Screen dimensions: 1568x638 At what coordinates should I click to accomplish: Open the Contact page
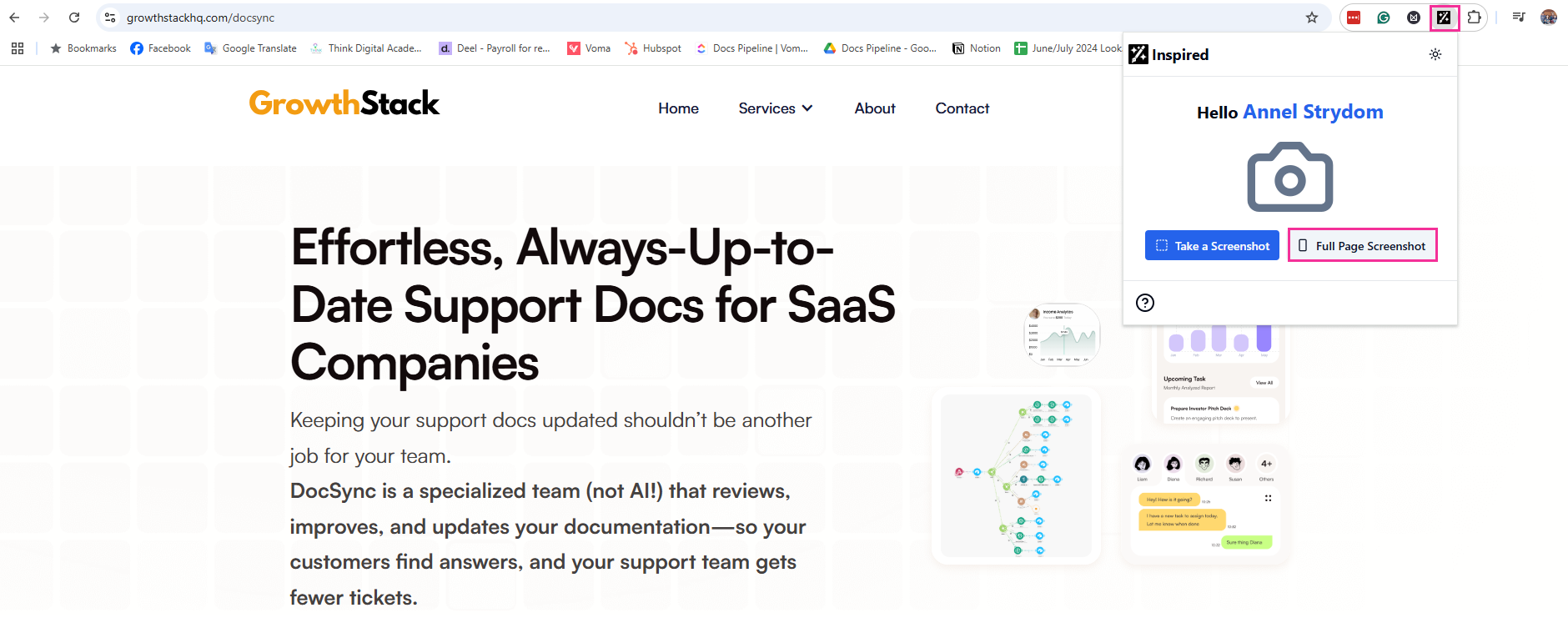962,108
